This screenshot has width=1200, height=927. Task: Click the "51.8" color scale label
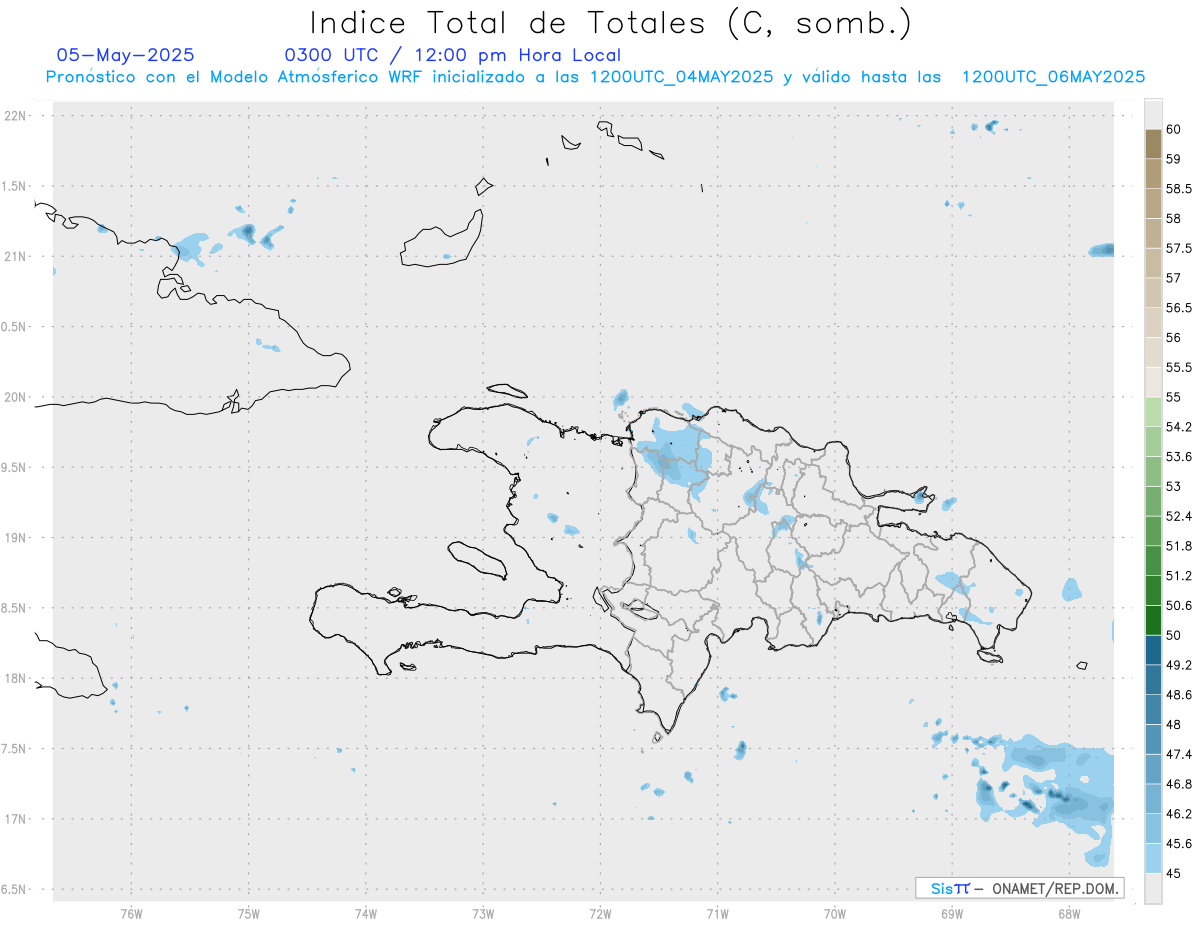(1179, 546)
